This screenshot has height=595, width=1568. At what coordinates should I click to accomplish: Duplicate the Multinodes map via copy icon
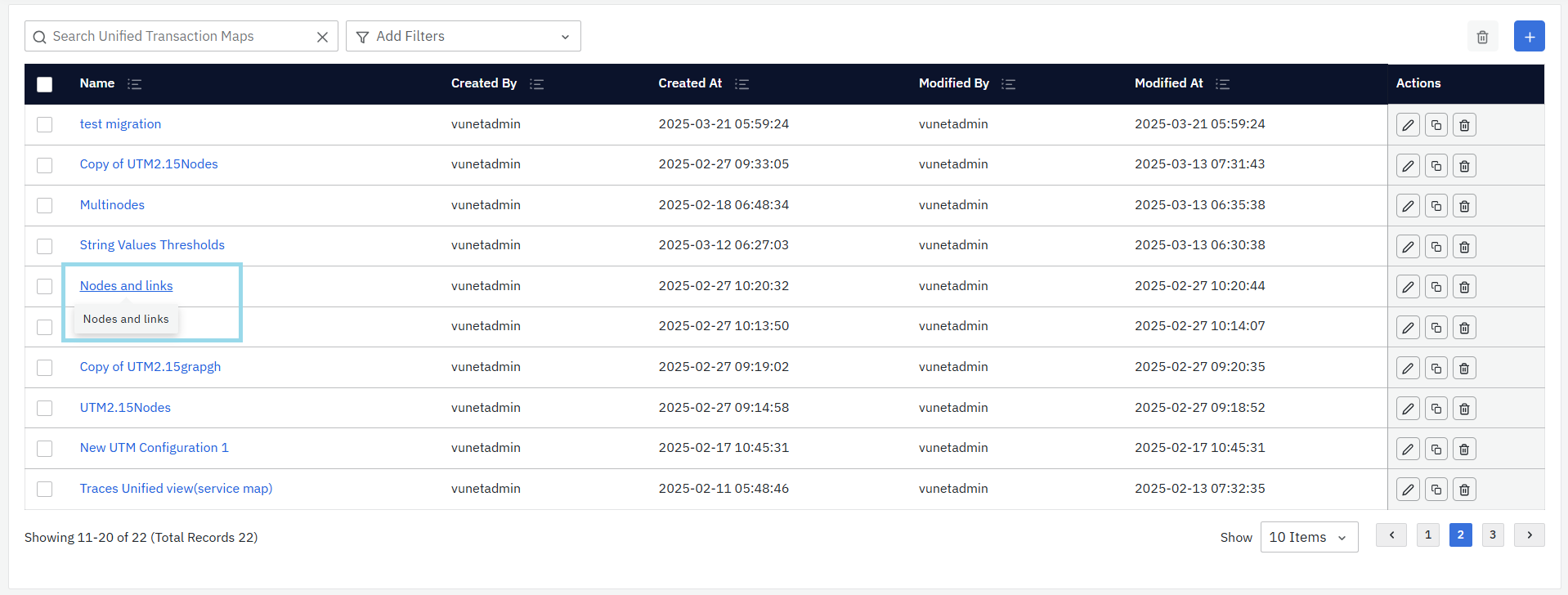click(x=1436, y=206)
